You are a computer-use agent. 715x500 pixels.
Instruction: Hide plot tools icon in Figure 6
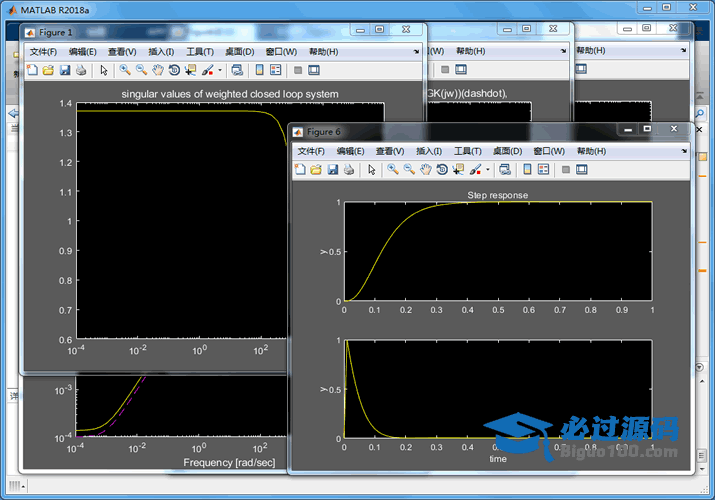pyautogui.click(x=565, y=170)
